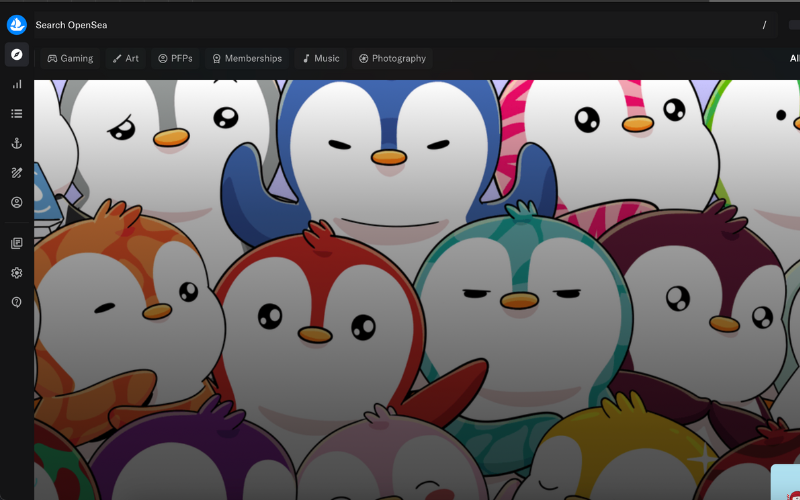This screenshot has width=800, height=500.
Task: Open the anchor icon in sidebar
Action: [x=17, y=143]
